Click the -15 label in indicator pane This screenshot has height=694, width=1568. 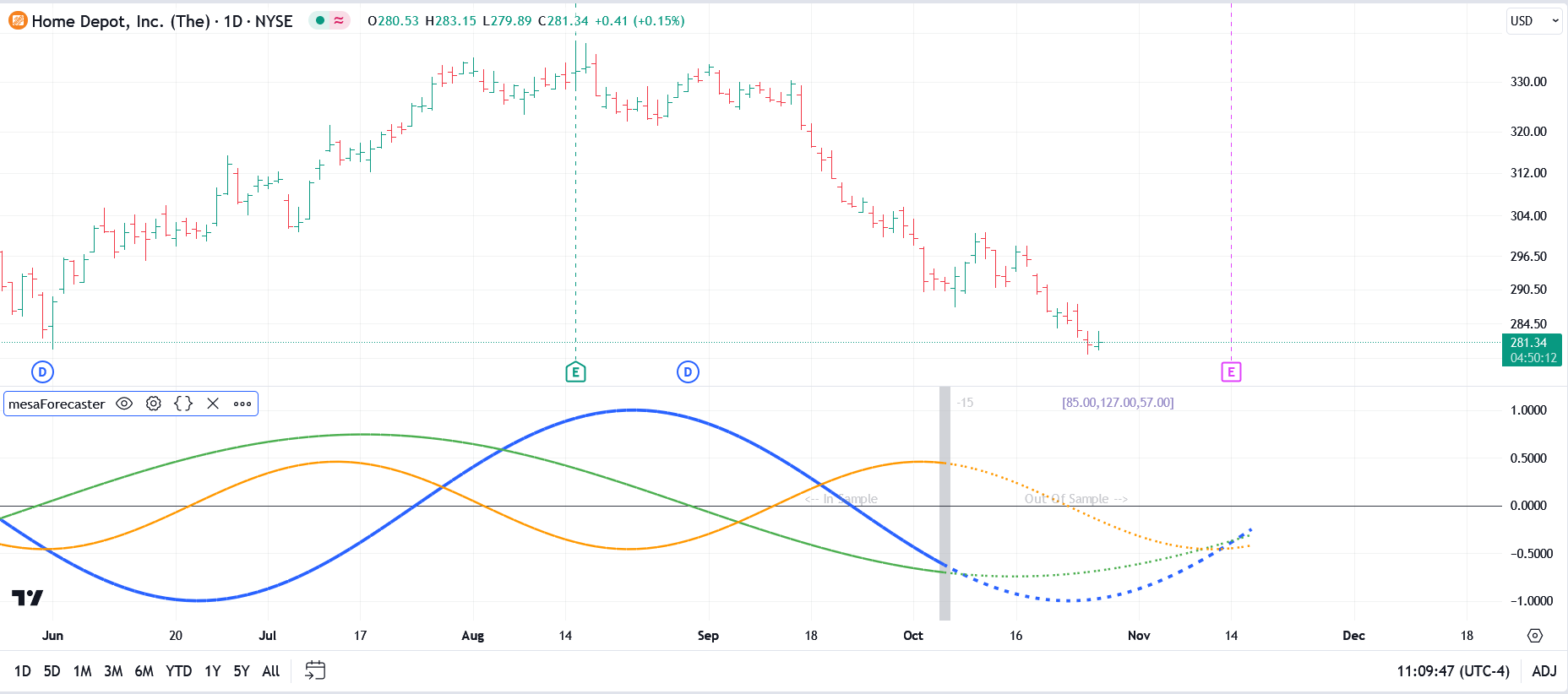pos(965,403)
